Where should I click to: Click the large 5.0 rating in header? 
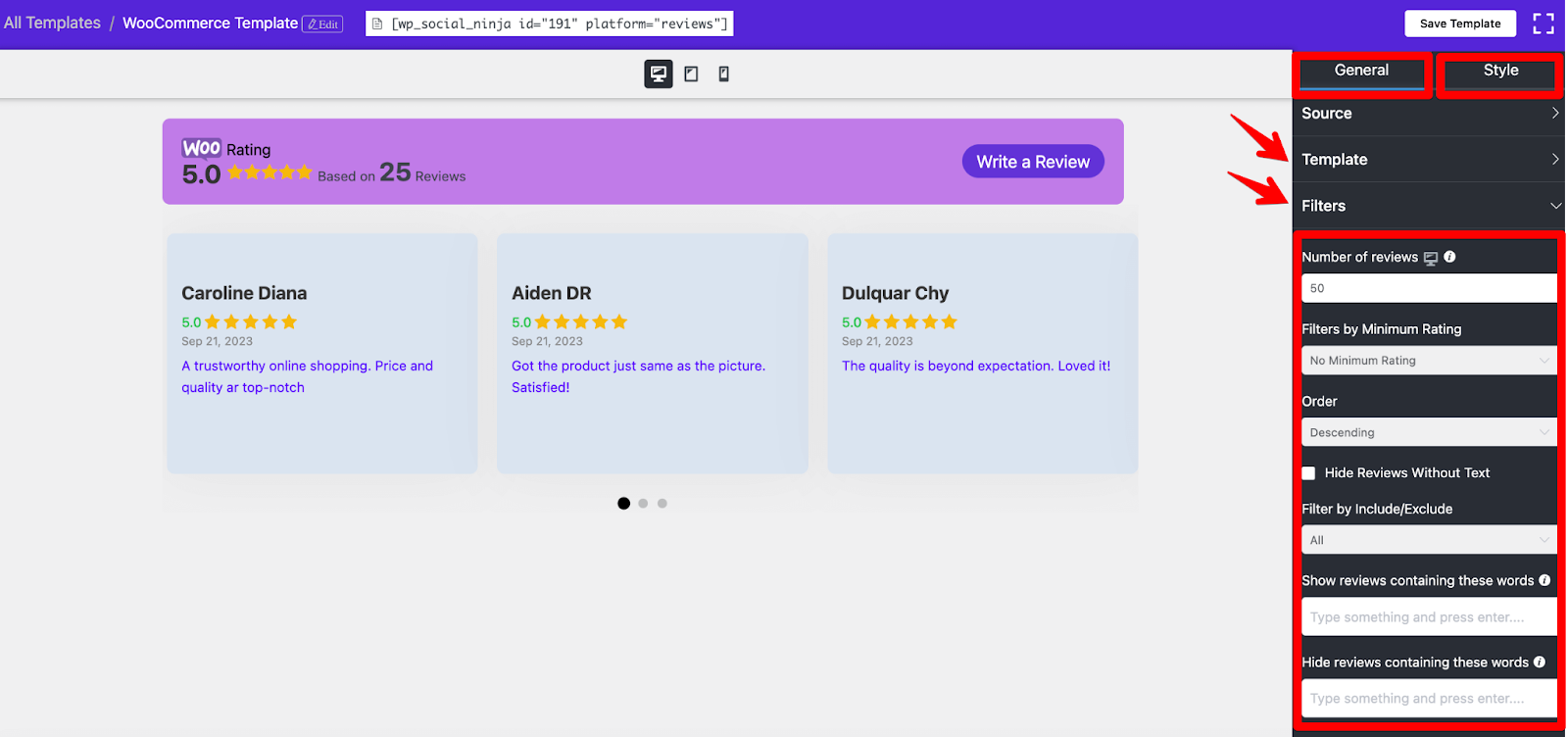point(201,174)
